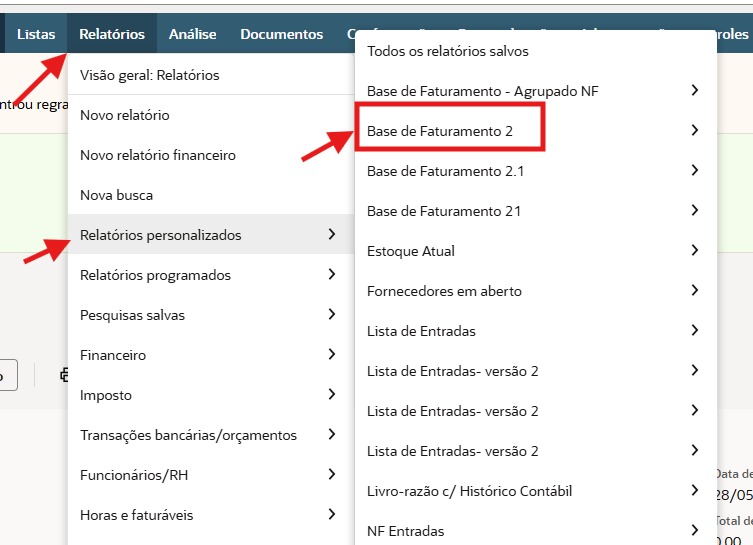Expand Relatórios personalizados submenu arrow

(331, 235)
